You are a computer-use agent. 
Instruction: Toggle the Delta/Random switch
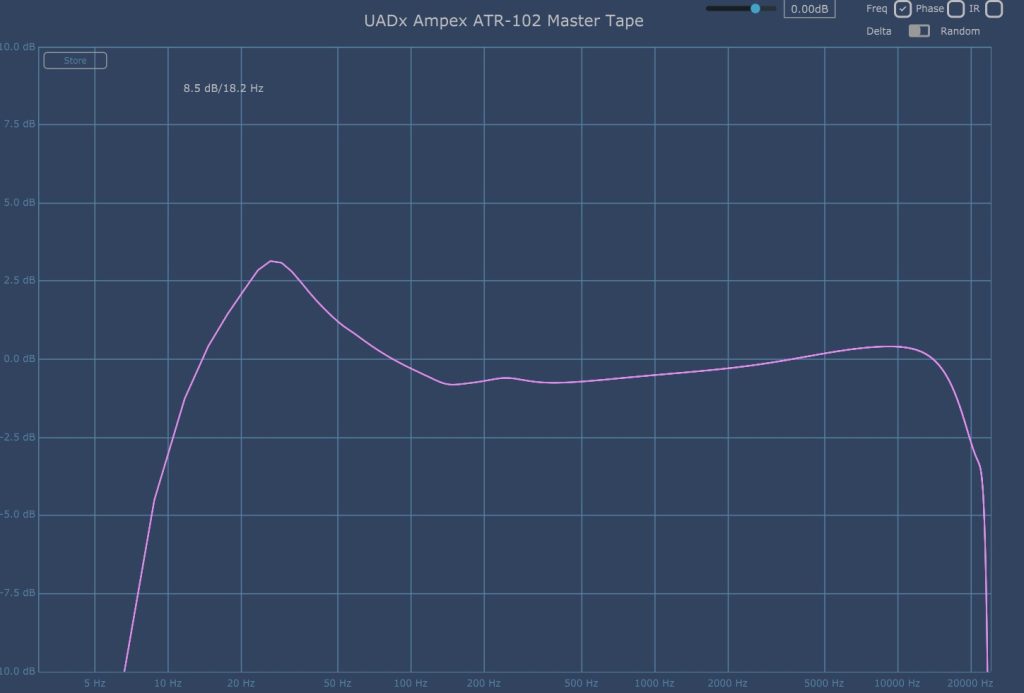pyautogui.click(x=918, y=31)
